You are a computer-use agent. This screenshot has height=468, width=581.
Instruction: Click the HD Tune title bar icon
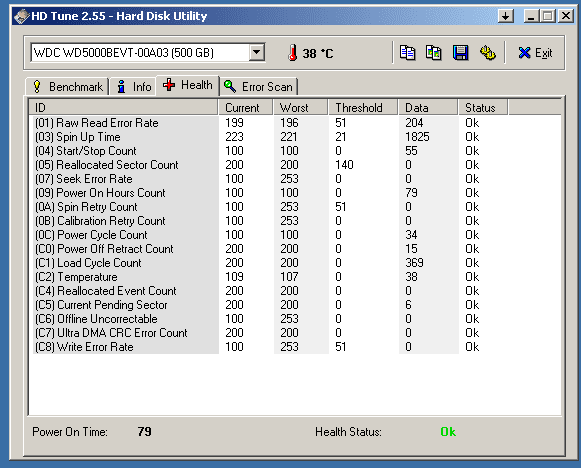click(21, 16)
